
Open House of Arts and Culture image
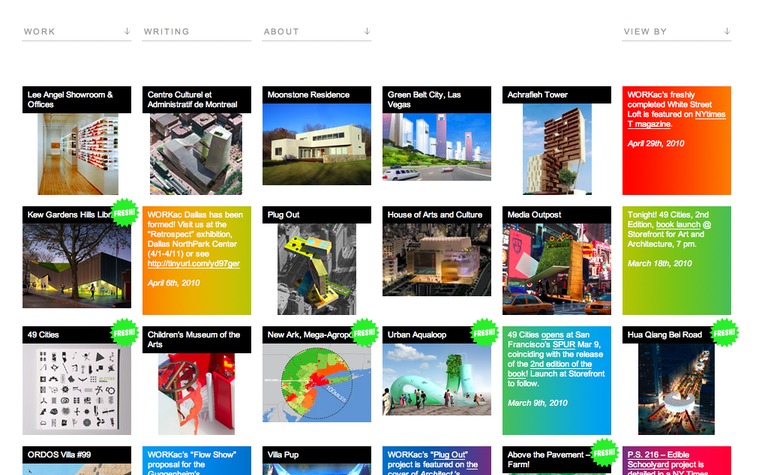coord(436,260)
